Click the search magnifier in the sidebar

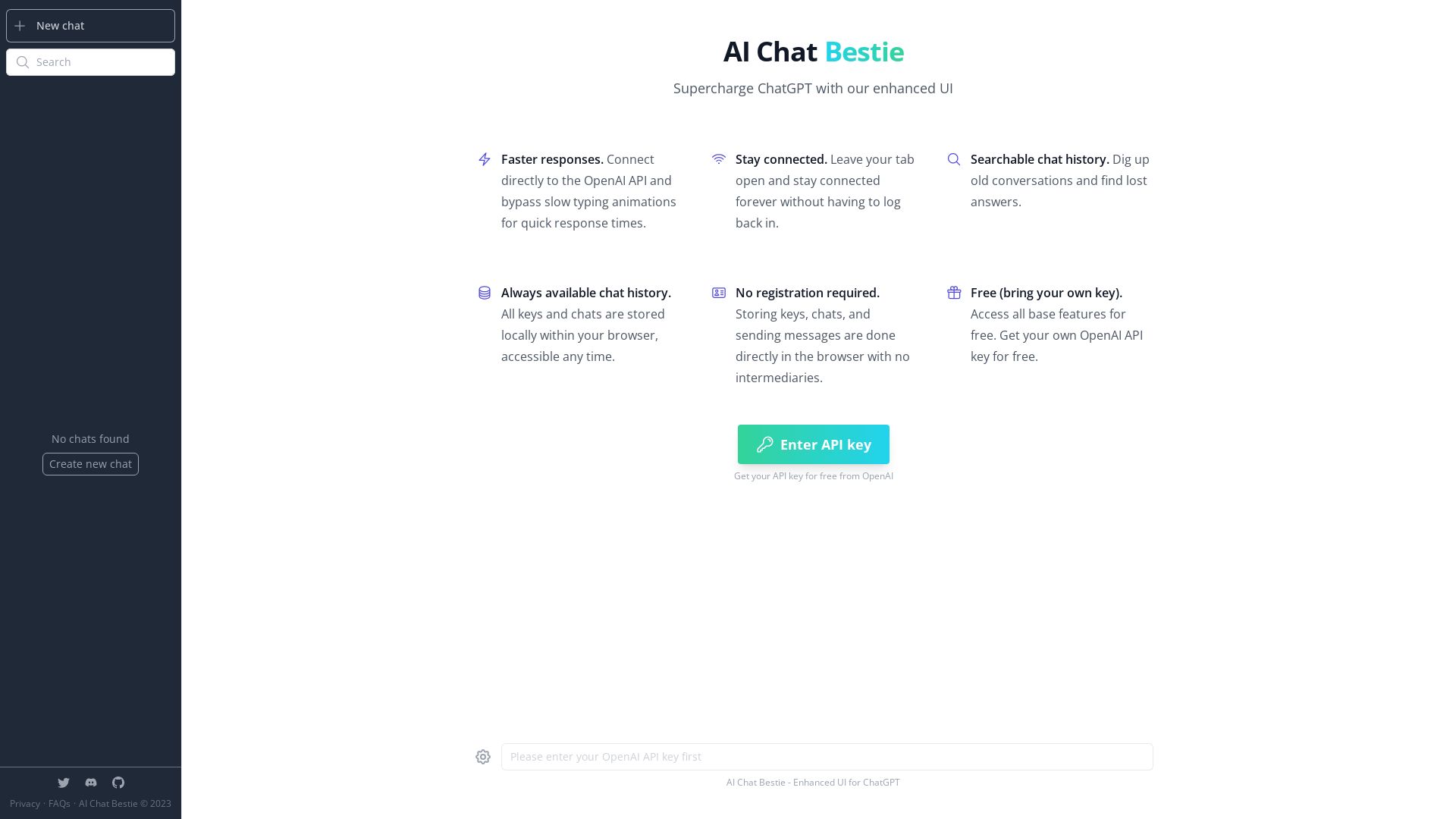coord(23,61)
